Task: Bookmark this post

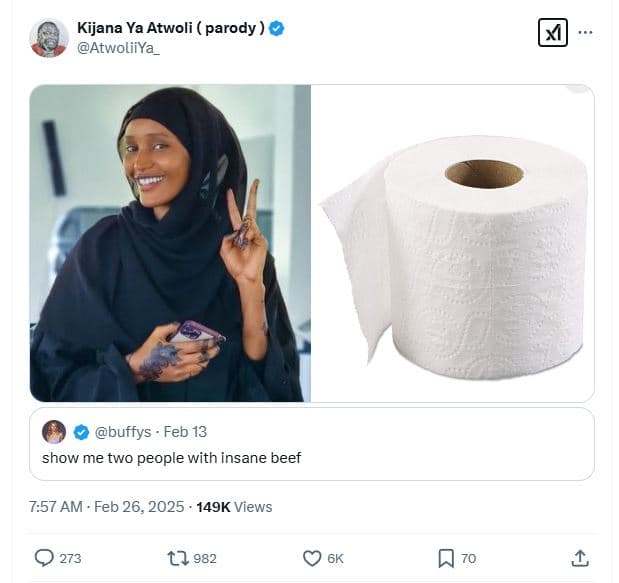Action: coord(446,558)
